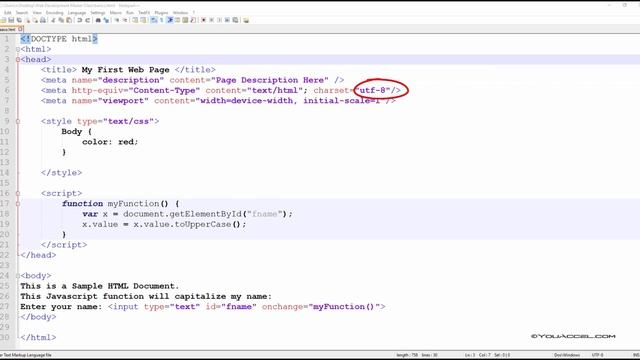Click the Zoom Out toolbar icon
Image resolution: width=640 pixels, height=360 pixels.
click(125, 20)
